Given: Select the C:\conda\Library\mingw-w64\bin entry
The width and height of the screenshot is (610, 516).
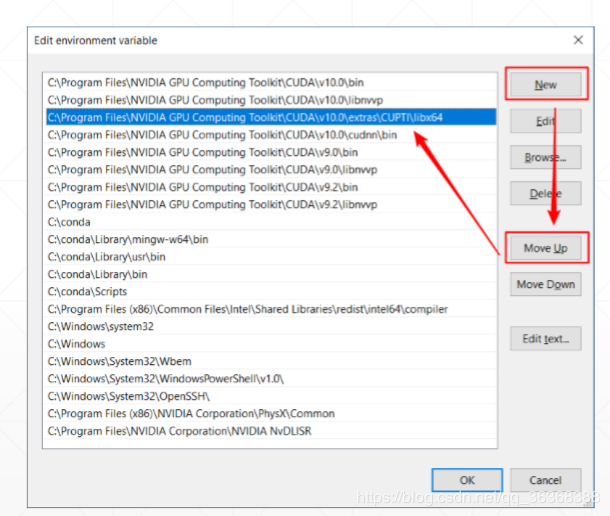Looking at the screenshot, I should [x=271, y=239].
